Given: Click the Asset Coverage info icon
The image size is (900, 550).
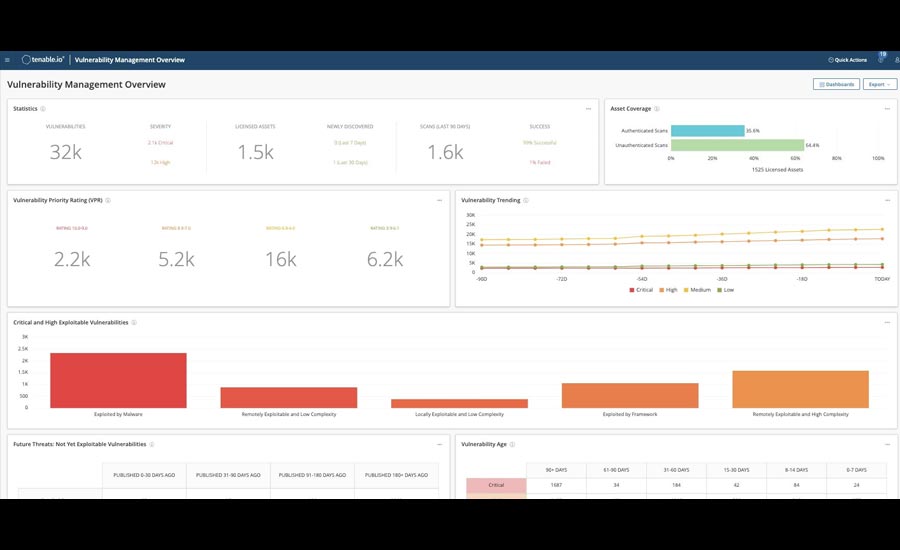Looking at the screenshot, I should point(657,108).
